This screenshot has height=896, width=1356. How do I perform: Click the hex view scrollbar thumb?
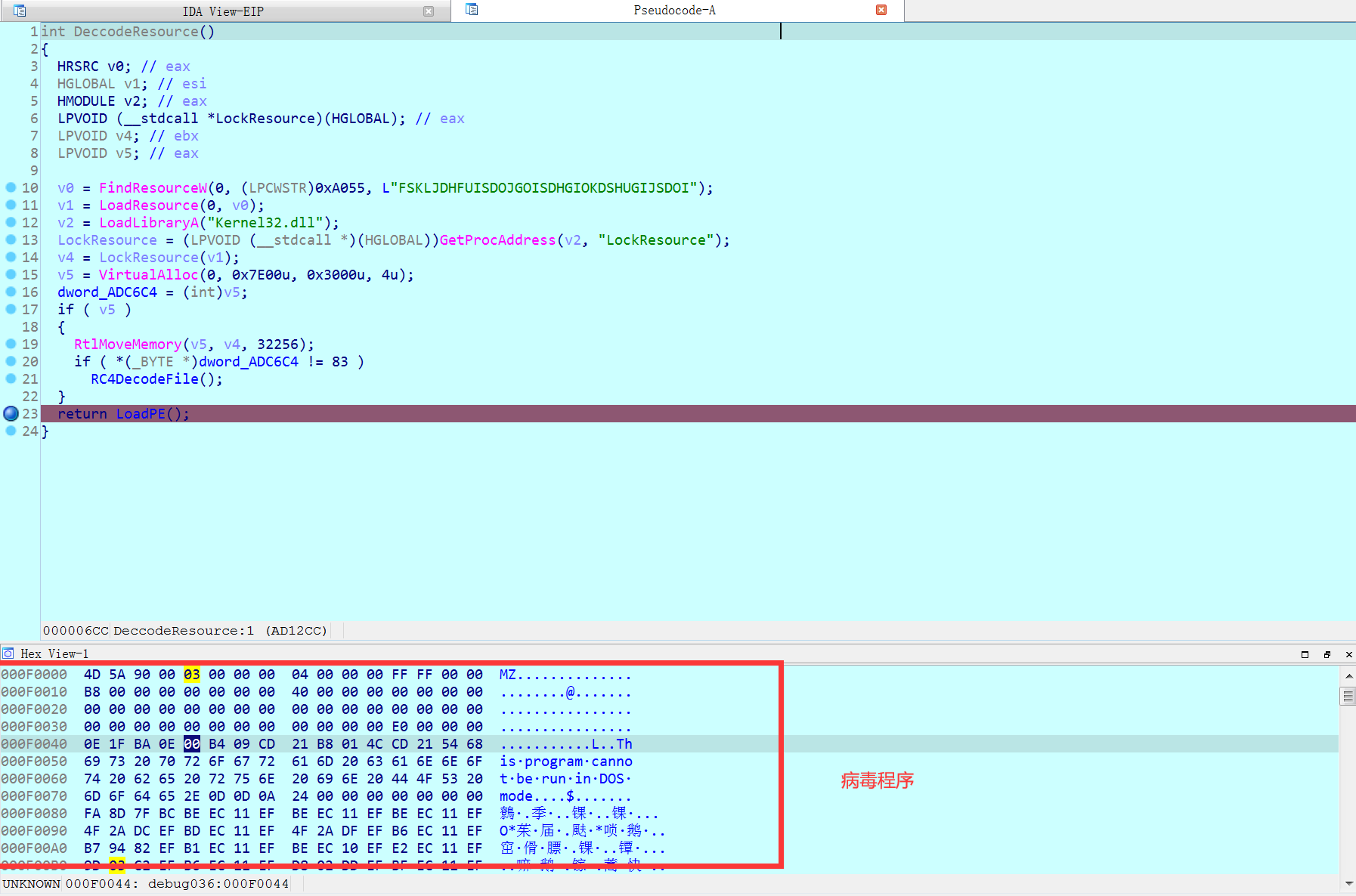point(1348,696)
